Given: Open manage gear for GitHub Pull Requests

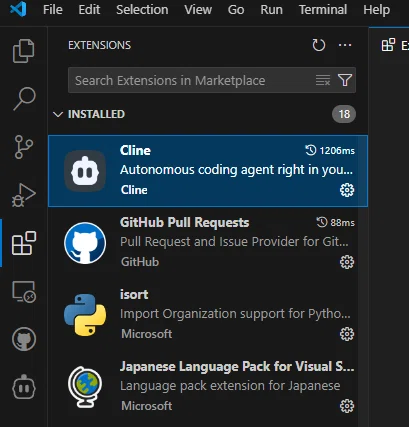Looking at the screenshot, I should (x=347, y=262).
